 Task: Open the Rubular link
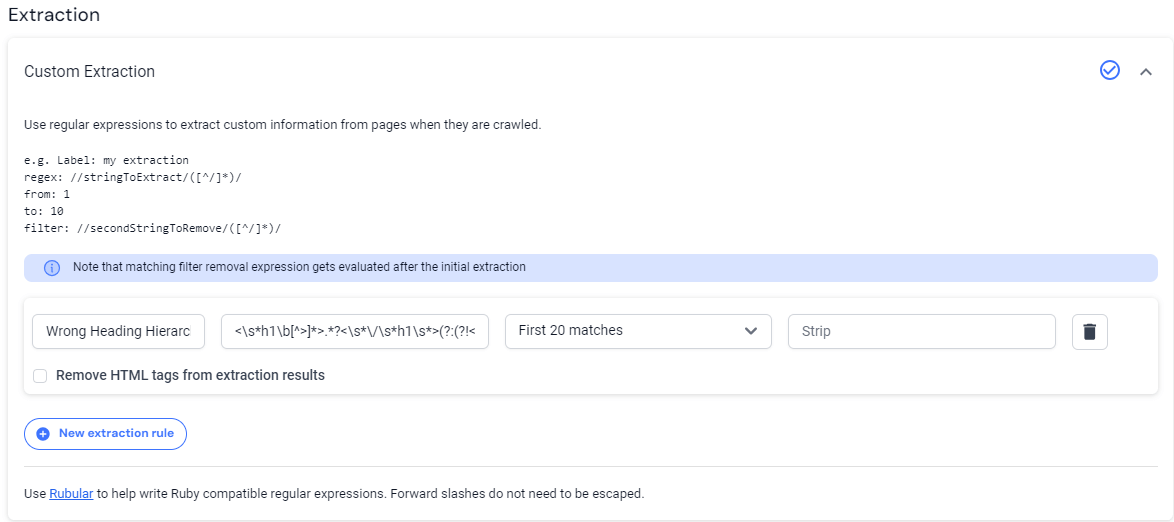pyautogui.click(x=71, y=493)
